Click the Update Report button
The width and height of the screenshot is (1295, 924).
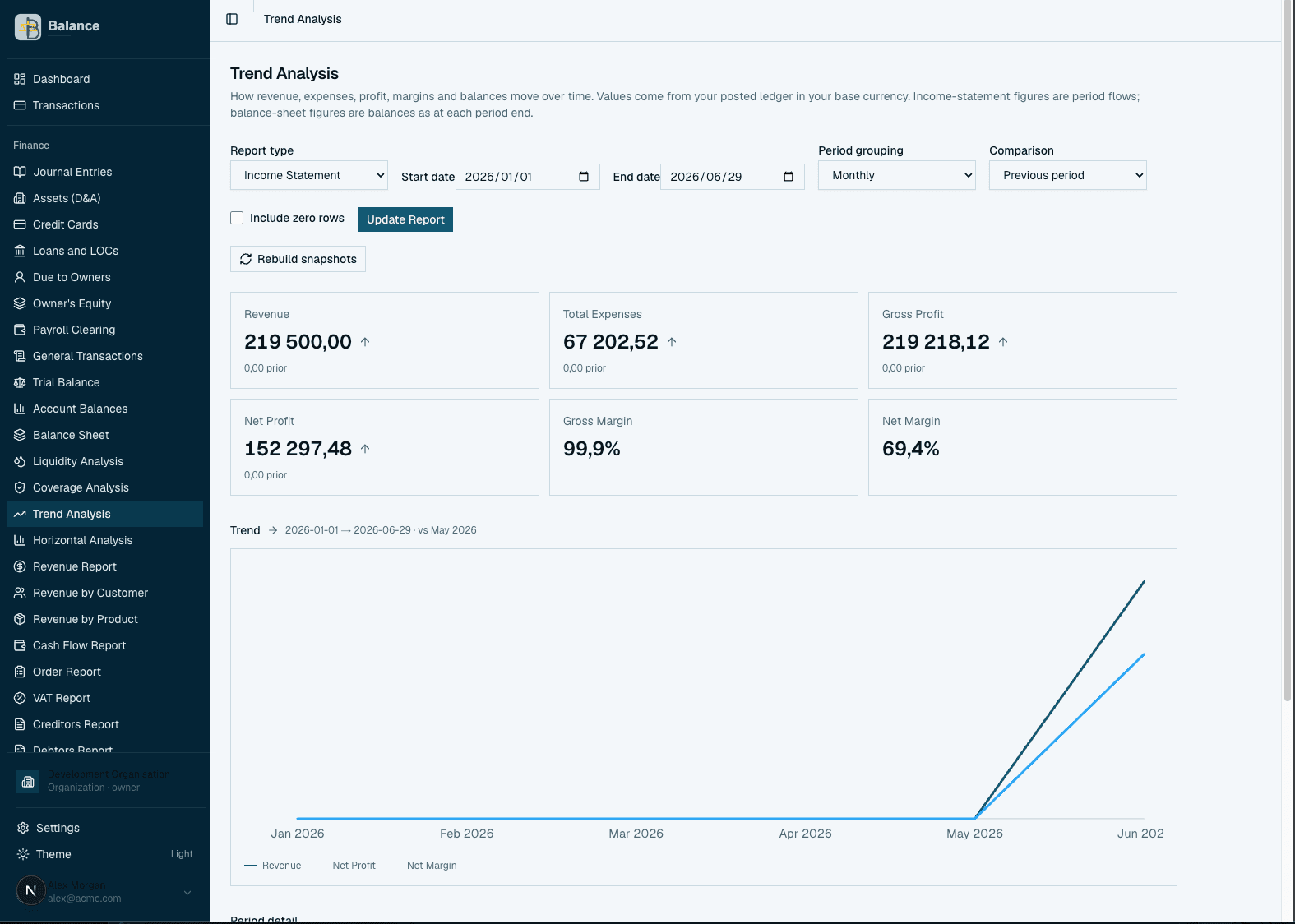[x=405, y=219]
